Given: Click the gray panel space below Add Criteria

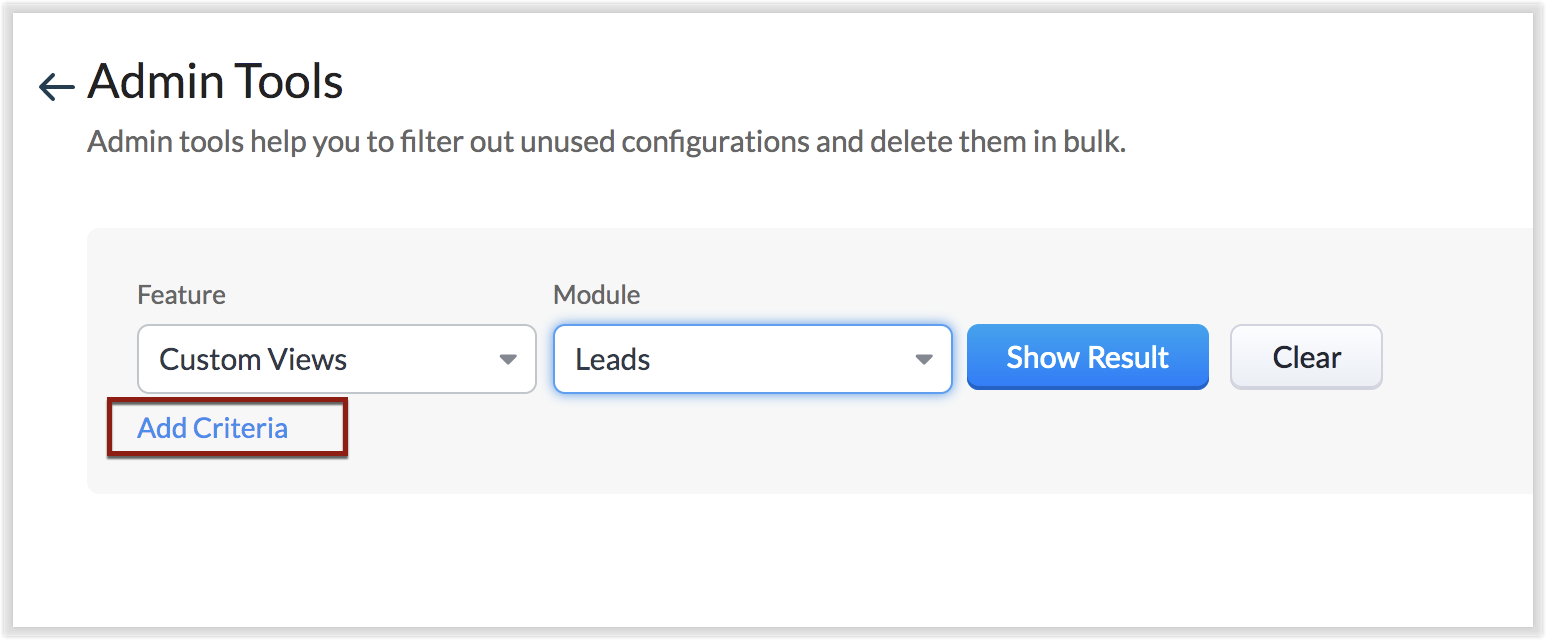Looking at the screenshot, I should (212, 475).
